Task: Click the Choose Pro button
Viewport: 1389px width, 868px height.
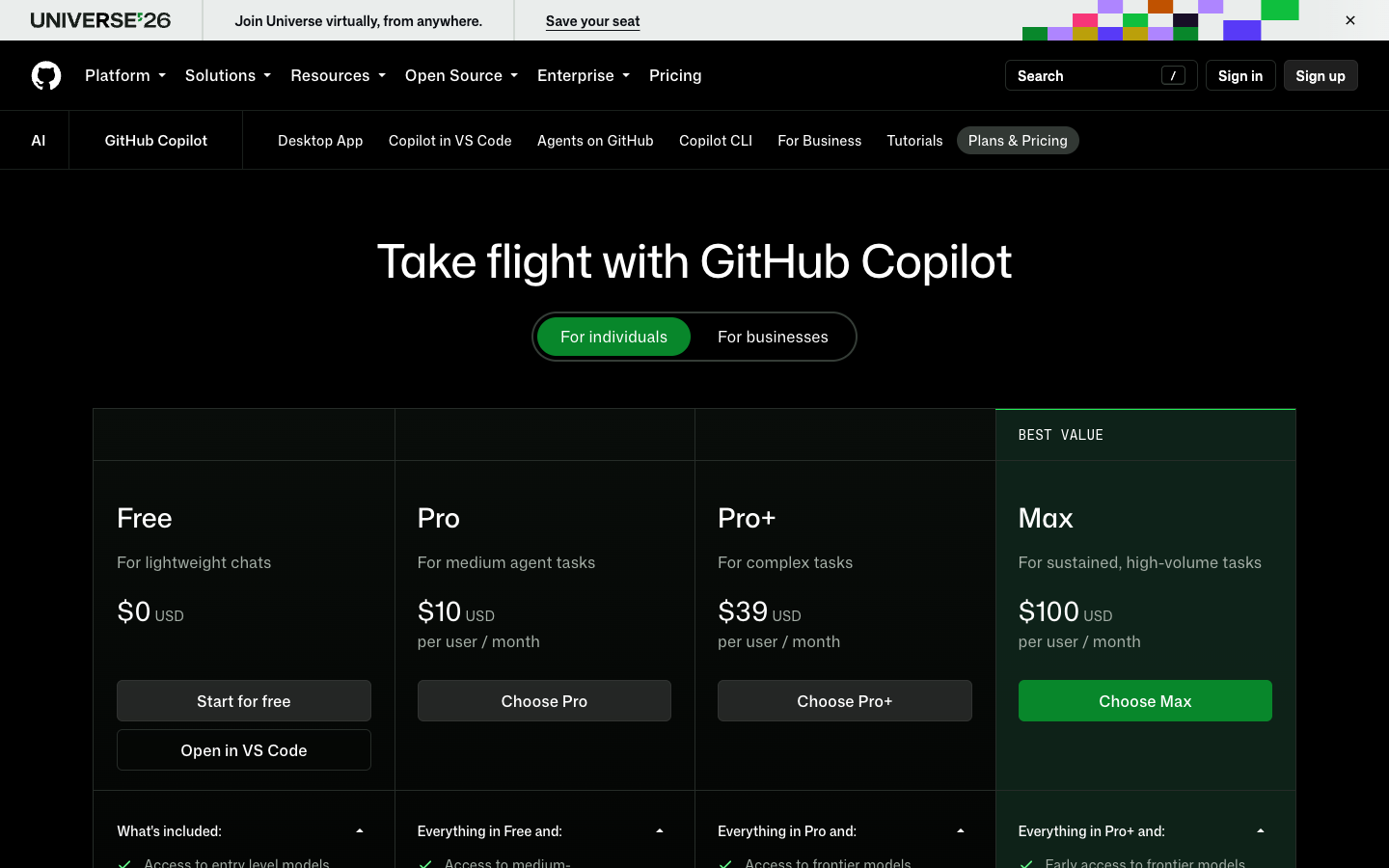Action: click(544, 701)
